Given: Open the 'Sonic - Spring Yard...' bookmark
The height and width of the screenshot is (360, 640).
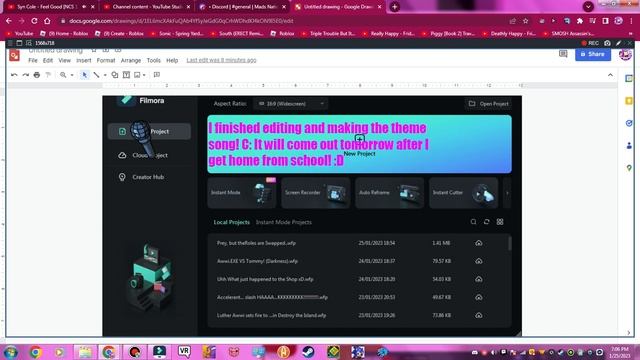Looking at the screenshot, I should (x=176, y=33).
